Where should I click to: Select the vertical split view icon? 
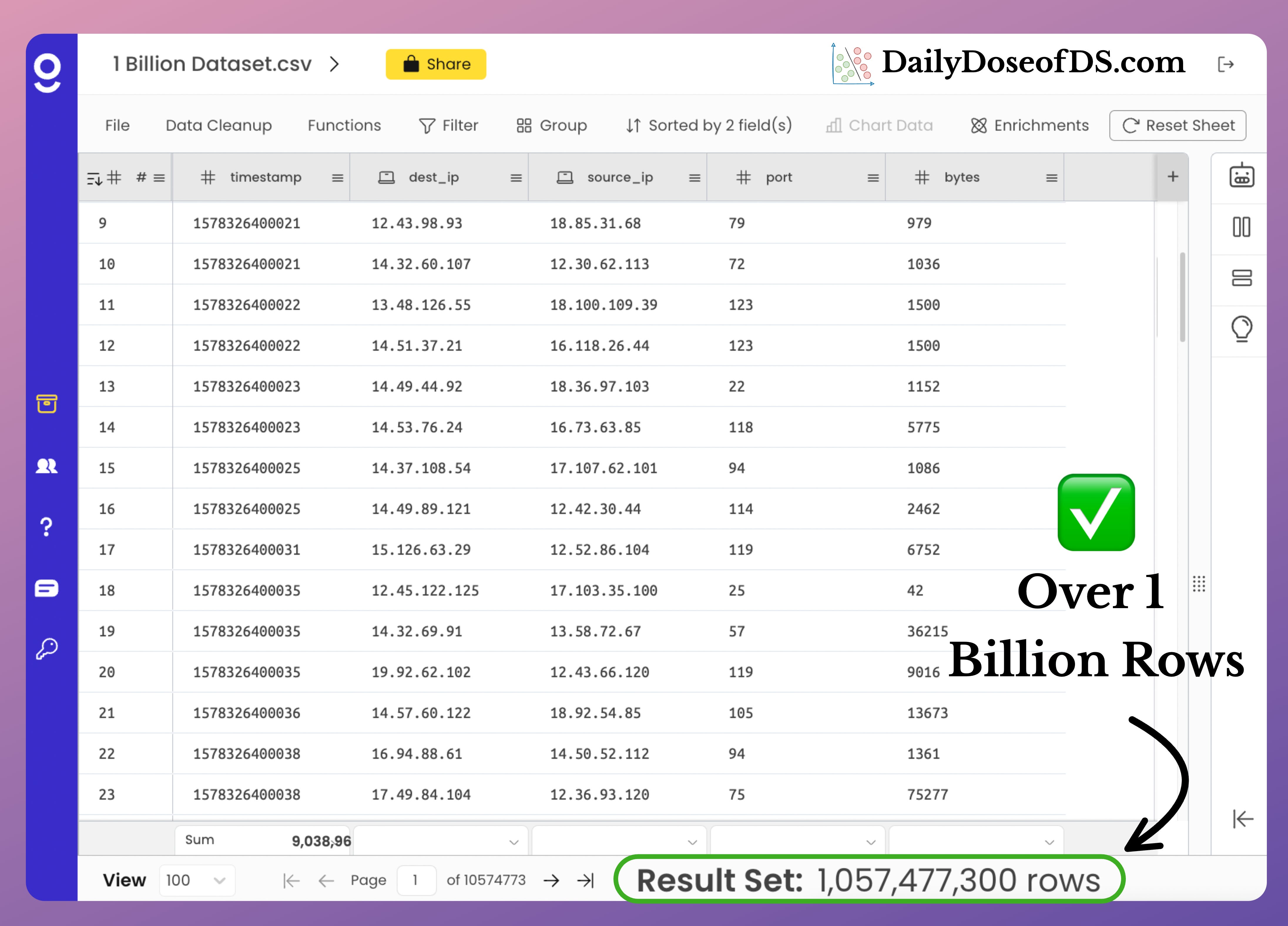(1242, 227)
